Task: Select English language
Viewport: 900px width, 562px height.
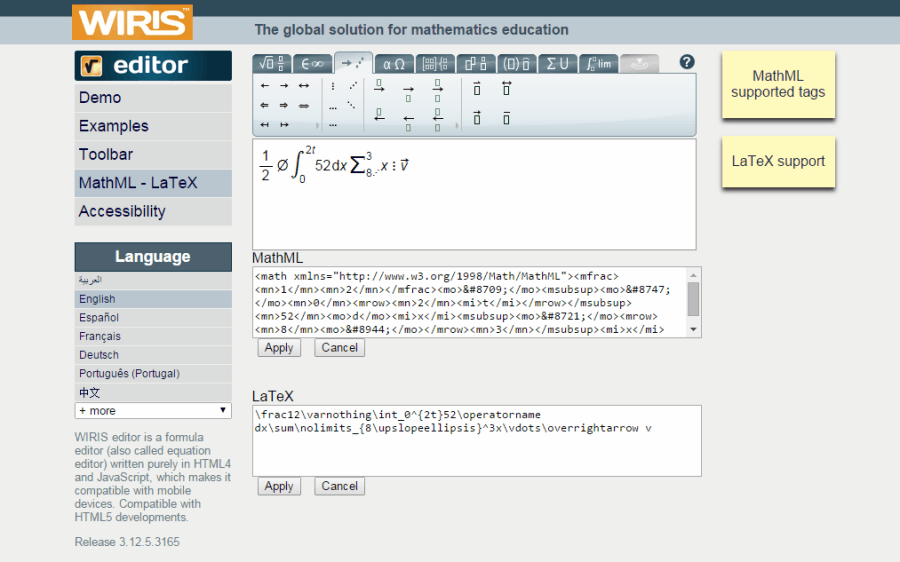Action: (153, 299)
